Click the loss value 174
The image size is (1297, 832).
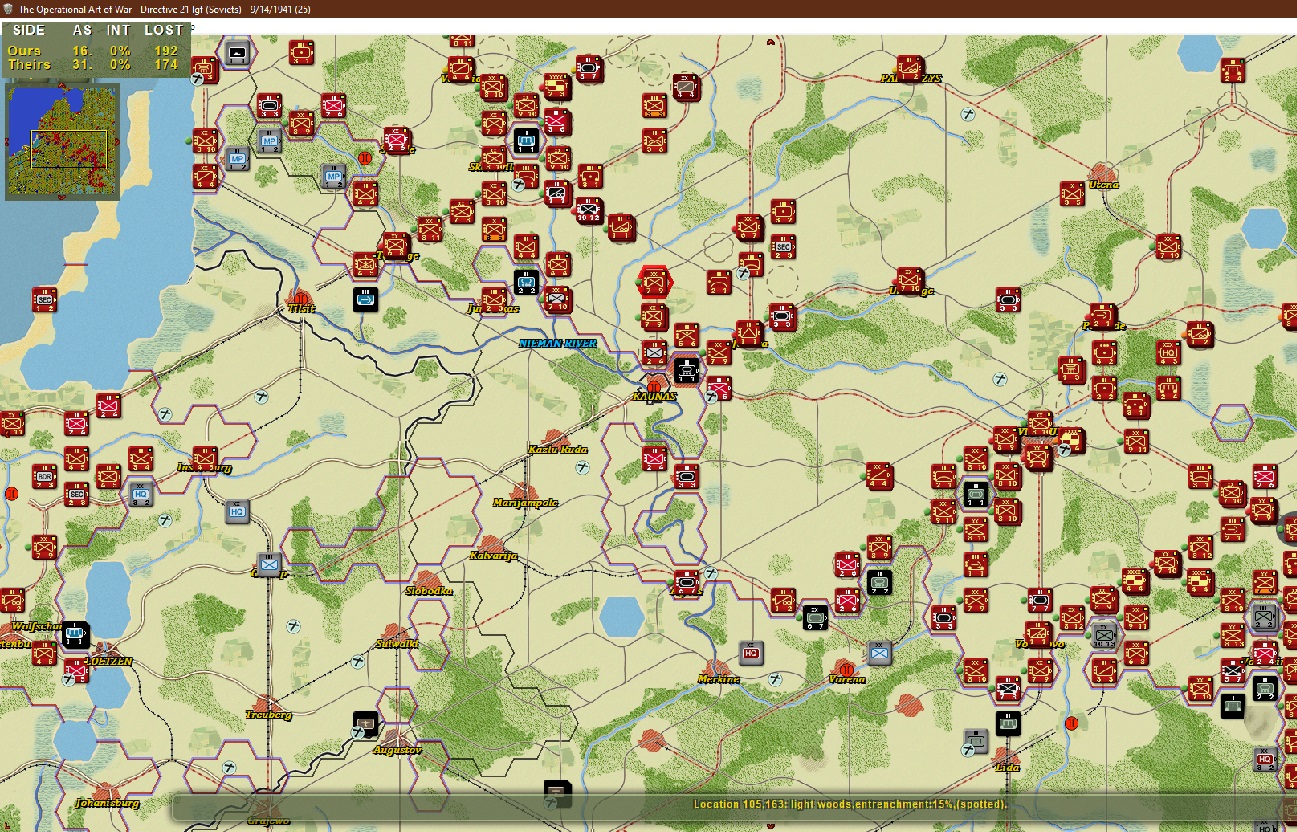(x=166, y=64)
